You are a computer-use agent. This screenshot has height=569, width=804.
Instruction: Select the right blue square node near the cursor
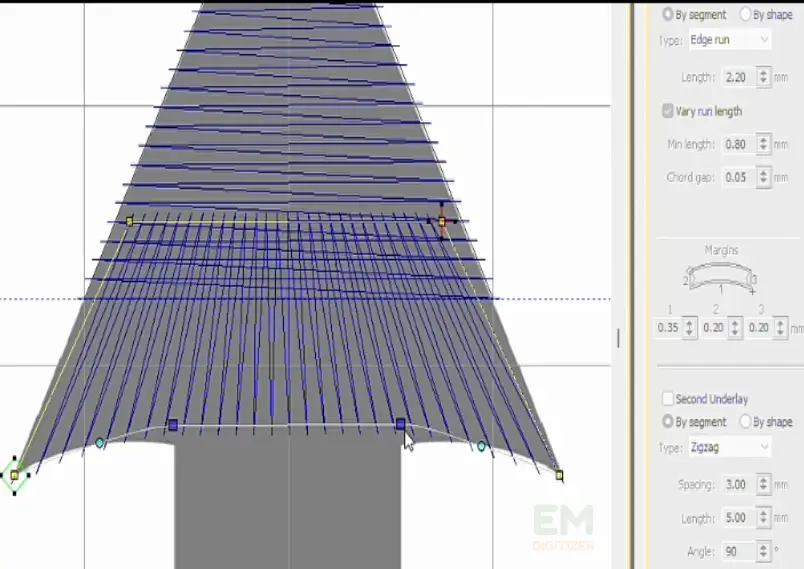pyautogui.click(x=400, y=424)
